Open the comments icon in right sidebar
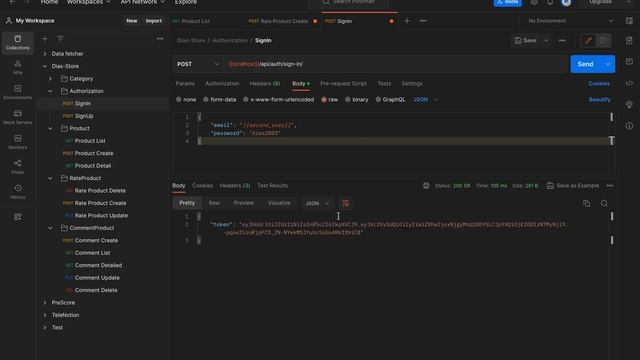Image resolution: width=640 pixels, height=360 pixels. tap(629, 62)
